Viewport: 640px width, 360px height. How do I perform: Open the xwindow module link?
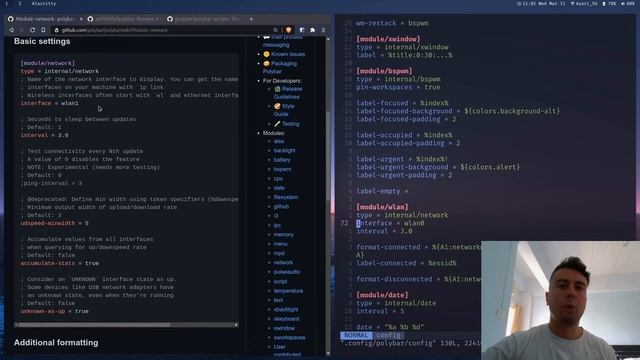[284, 328]
